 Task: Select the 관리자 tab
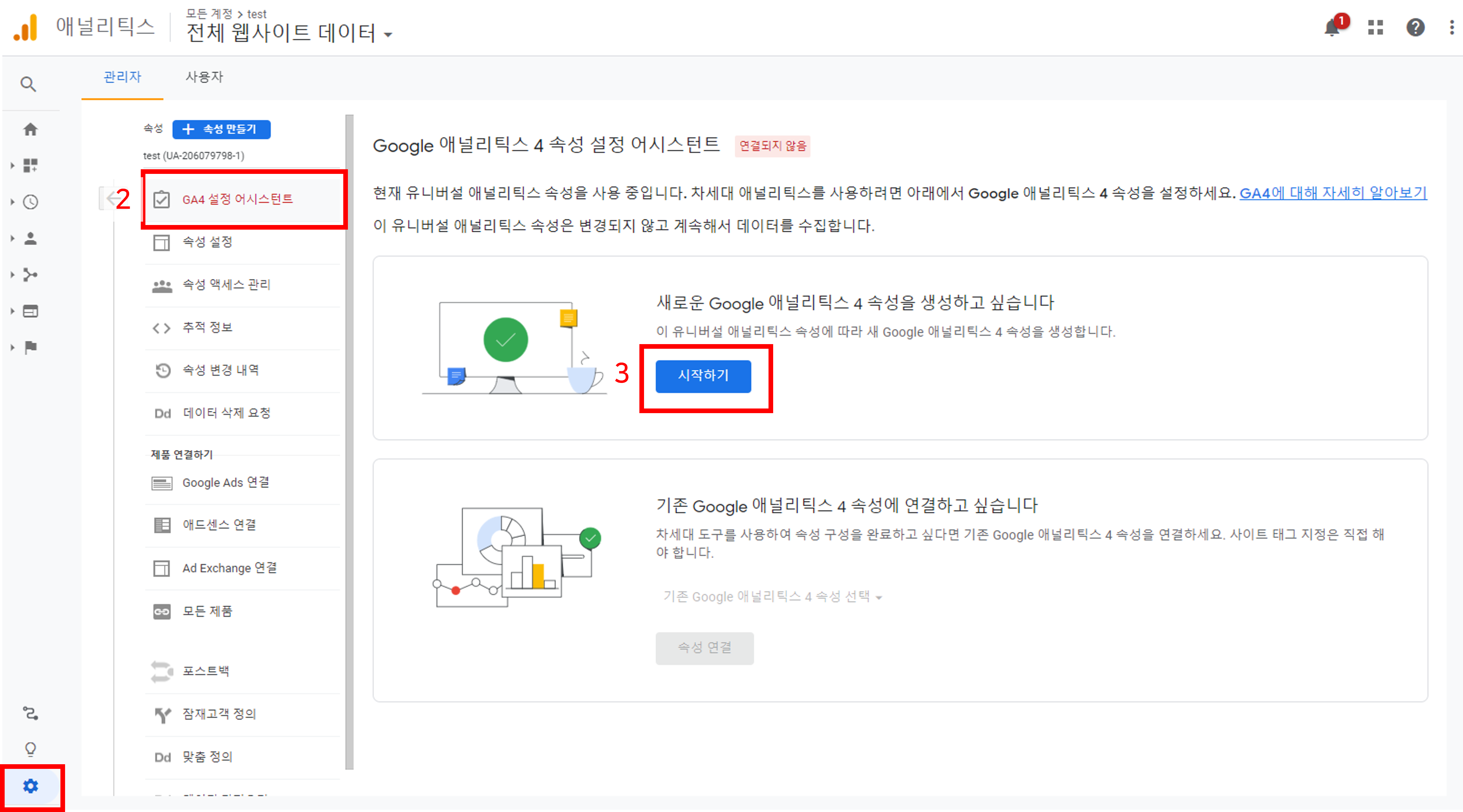click(122, 77)
